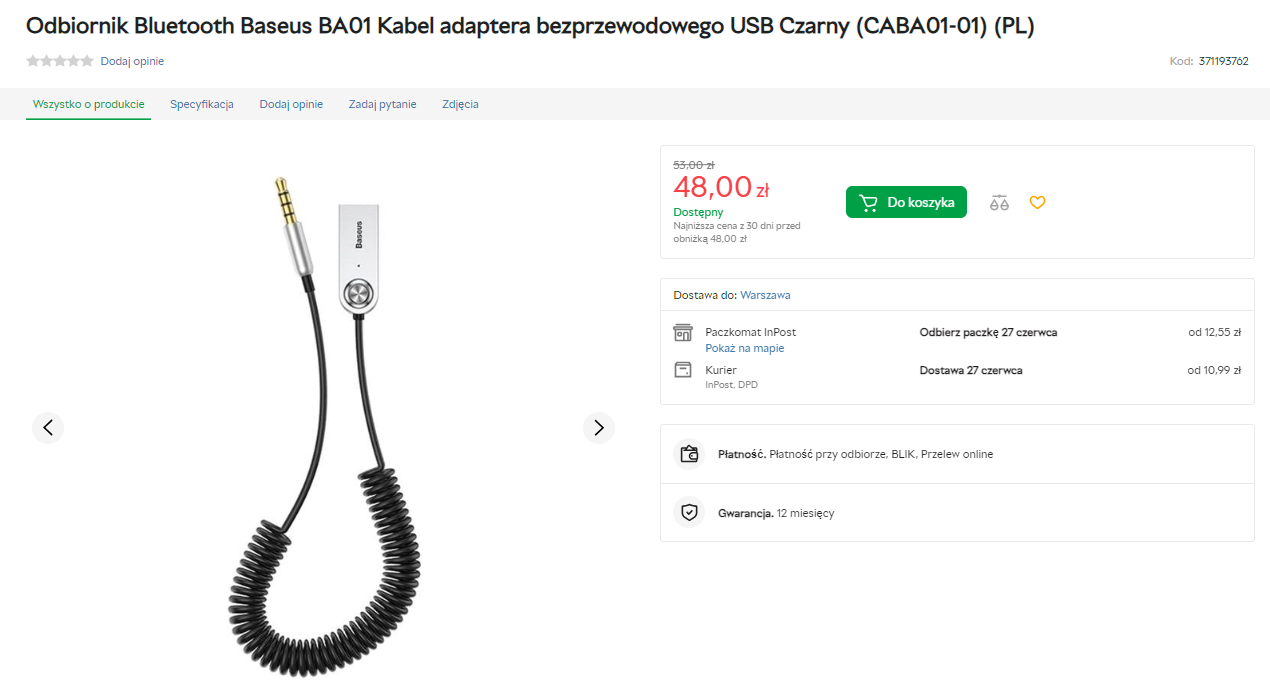The width and height of the screenshot is (1270, 687).
Task: Open Pokaż na mapie link
Action: click(x=744, y=348)
